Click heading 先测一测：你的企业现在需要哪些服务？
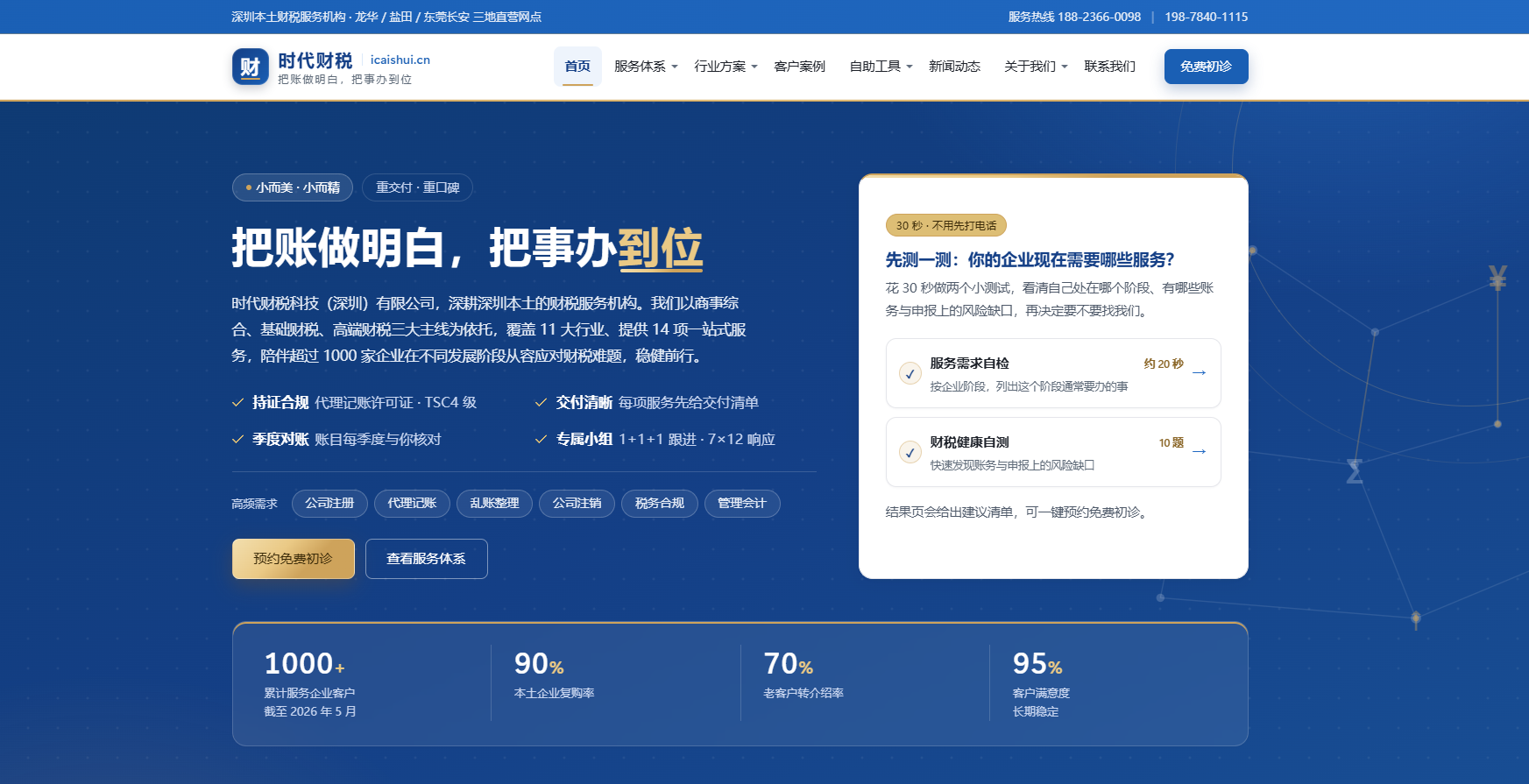Screen dimensions: 1529x784 coord(1030,260)
